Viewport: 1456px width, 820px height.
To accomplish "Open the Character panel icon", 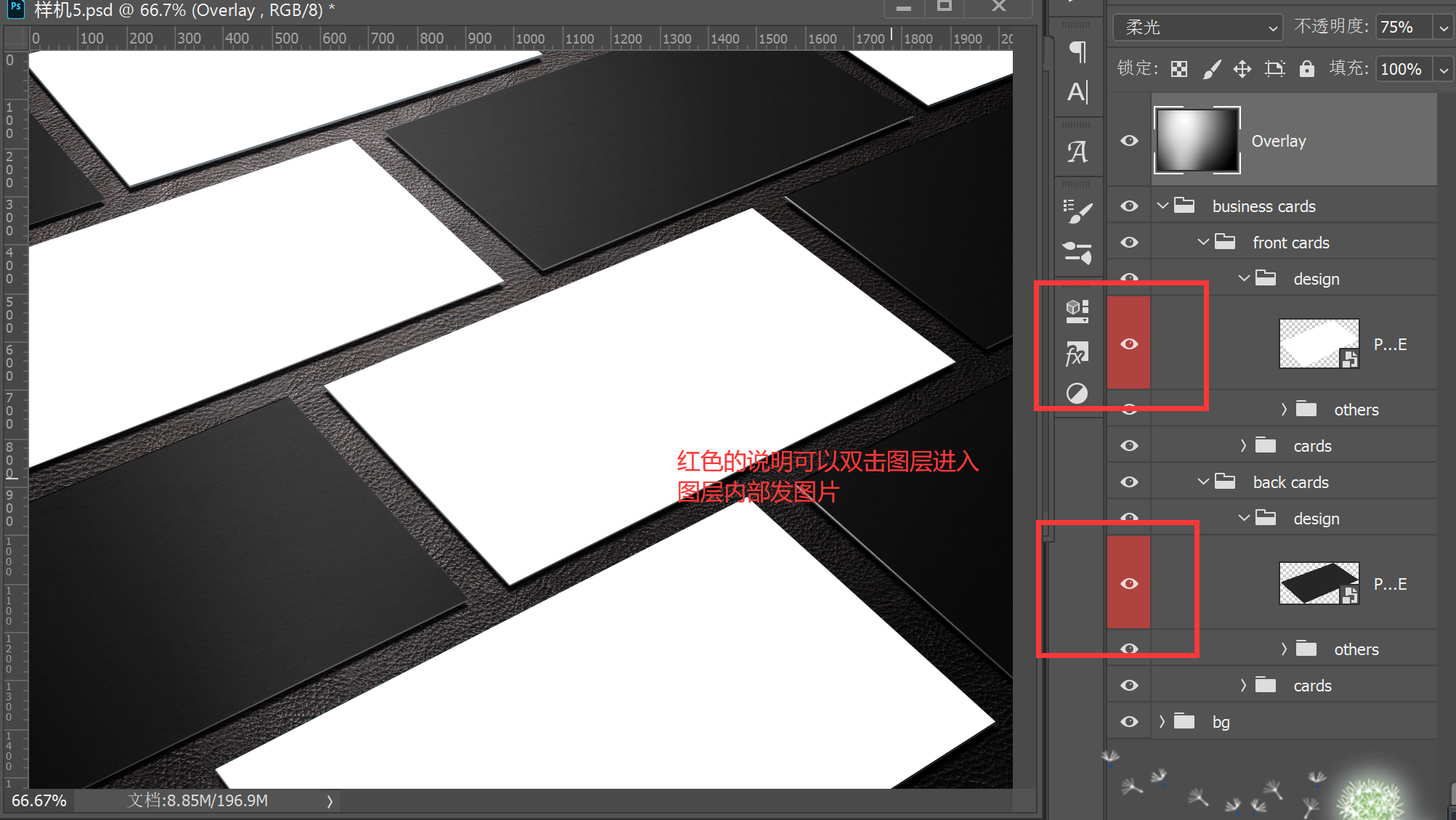I will [1077, 92].
